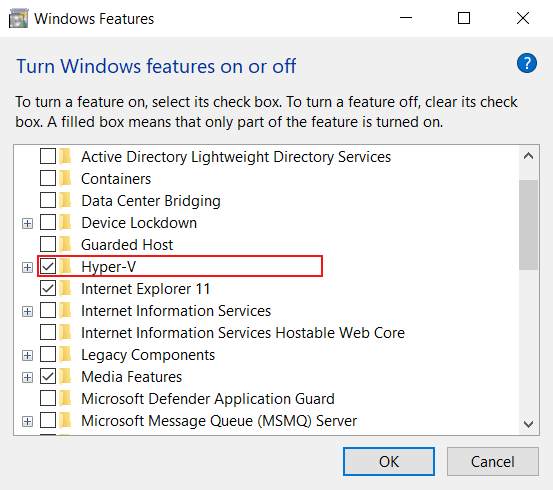Click the Internet Explorer 11 folder icon
553x490 pixels.
66,289
